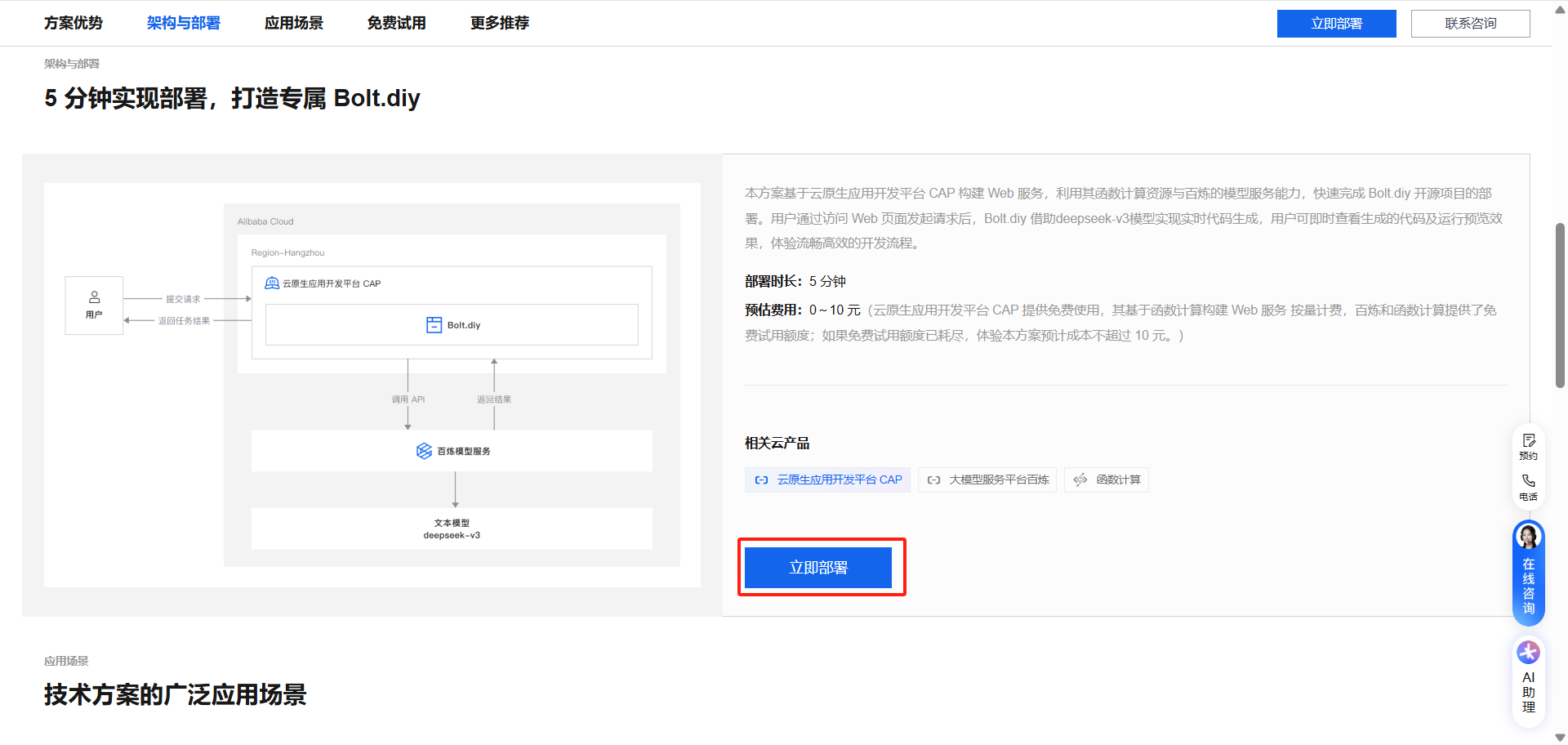Viewport: 1568px width, 745px height.
Task: Click the 调用 API label in diagram
Action: click(x=408, y=399)
